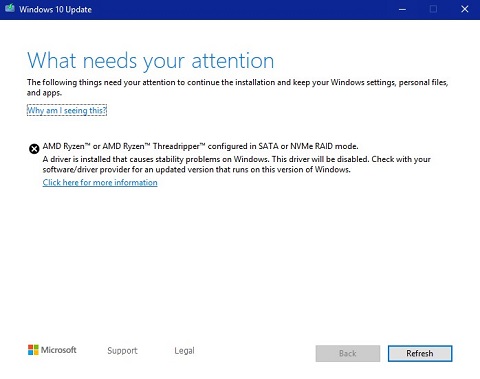Minimize the Windows 10 Update window
This screenshot has width=480, height=379.
pyautogui.click(x=402, y=9)
